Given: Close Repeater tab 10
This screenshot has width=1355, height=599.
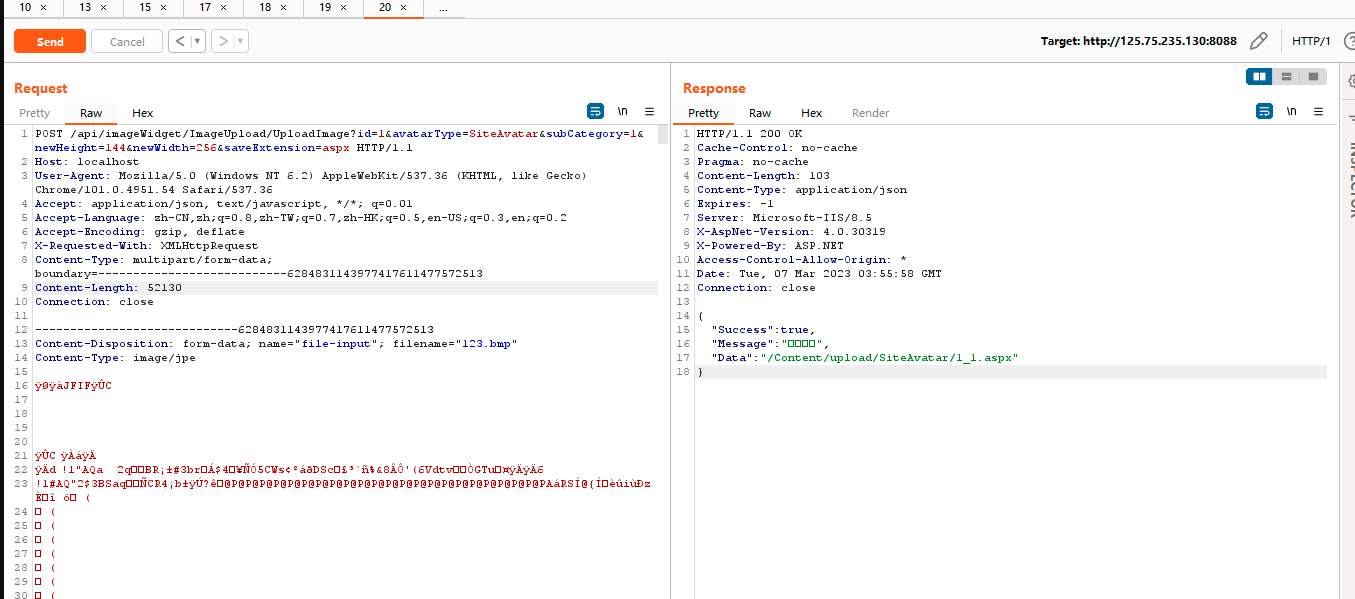Looking at the screenshot, I should [44, 7].
